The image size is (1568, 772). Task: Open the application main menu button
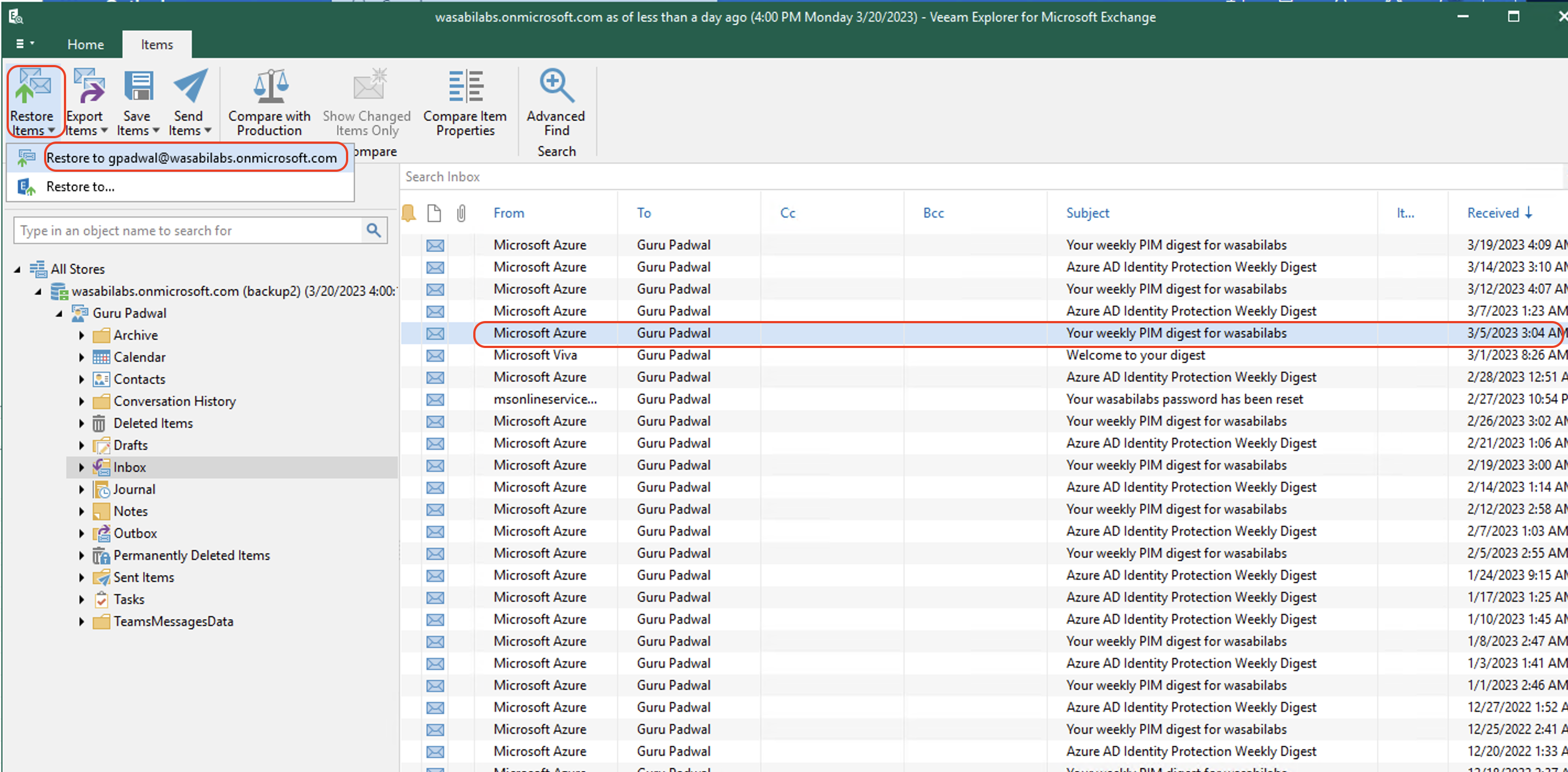[24, 44]
